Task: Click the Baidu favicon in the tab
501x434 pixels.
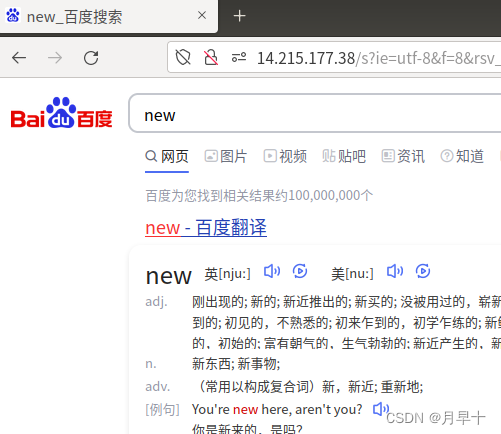Action: click(13, 15)
